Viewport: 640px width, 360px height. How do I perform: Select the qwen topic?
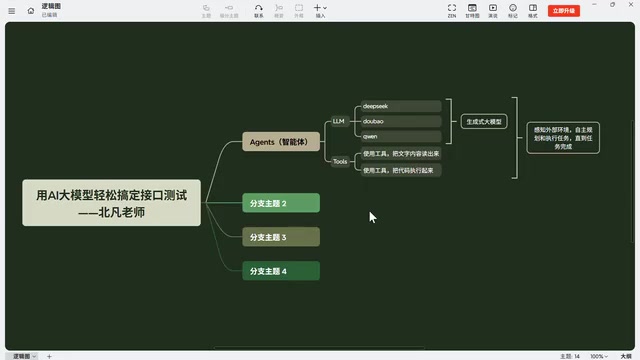click(401, 136)
